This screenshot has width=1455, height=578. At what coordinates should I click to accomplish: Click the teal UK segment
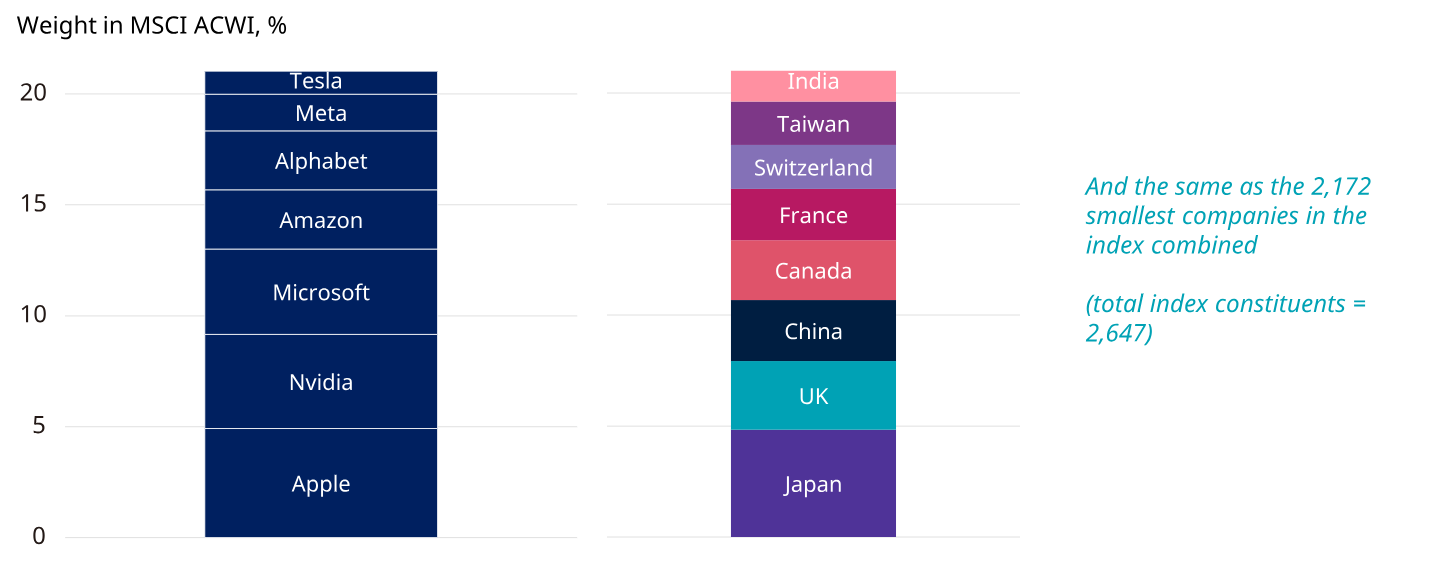point(813,396)
